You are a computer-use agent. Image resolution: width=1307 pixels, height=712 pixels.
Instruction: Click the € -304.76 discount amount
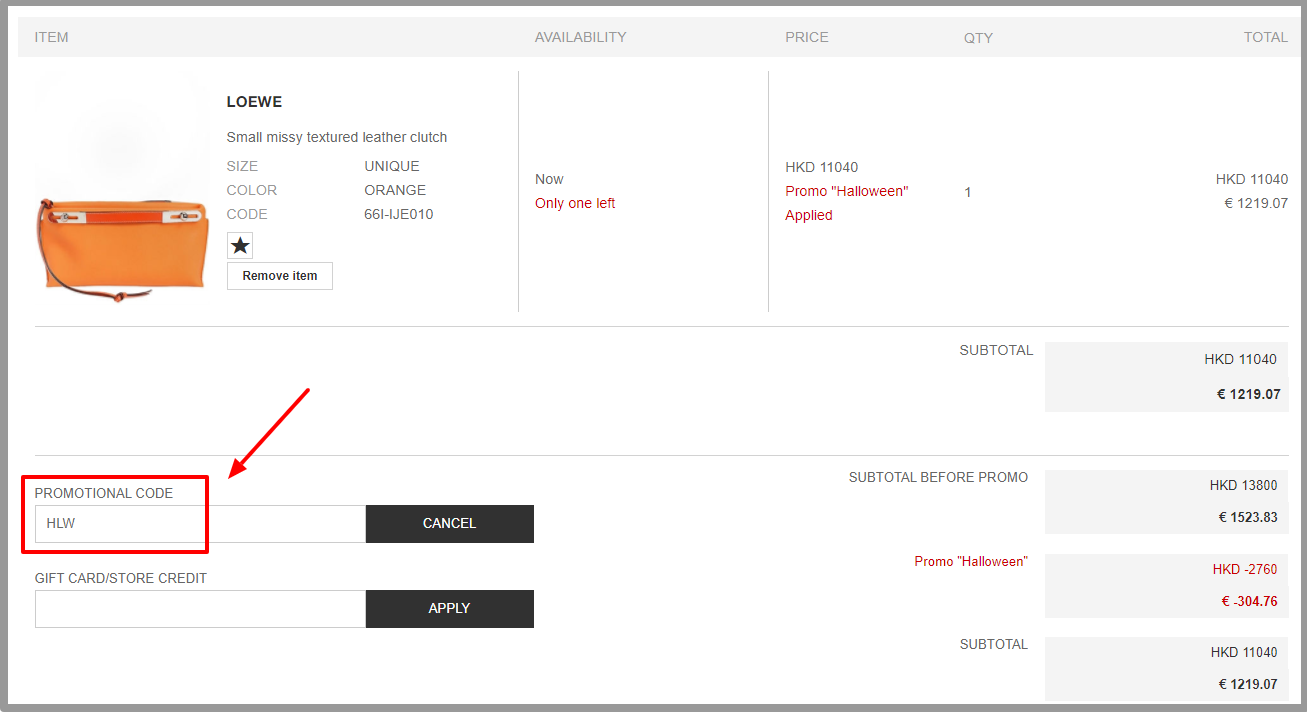(x=1249, y=601)
